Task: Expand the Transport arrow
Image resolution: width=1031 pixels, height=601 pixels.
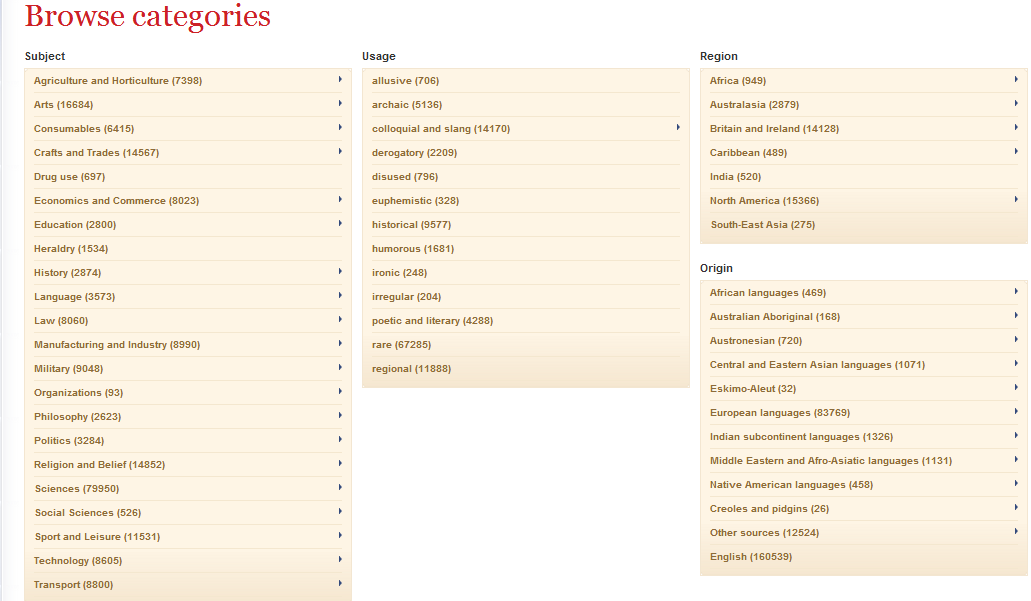Action: [340, 583]
